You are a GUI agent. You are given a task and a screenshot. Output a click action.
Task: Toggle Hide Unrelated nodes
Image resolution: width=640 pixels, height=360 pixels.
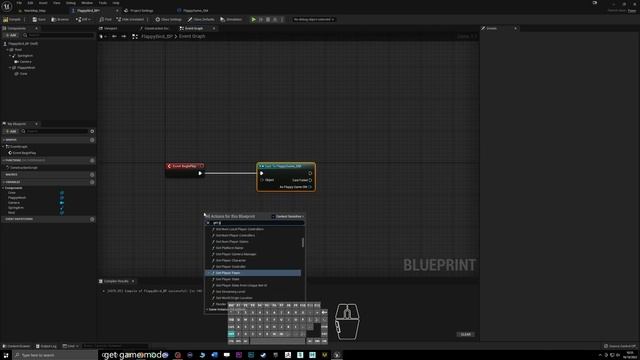click(130, 19)
